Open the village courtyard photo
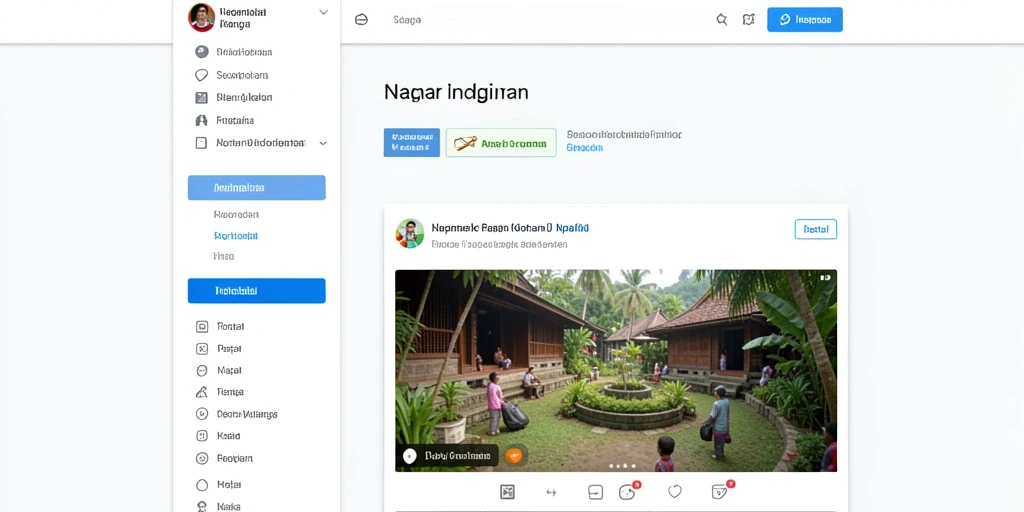This screenshot has width=1024, height=512. click(616, 371)
